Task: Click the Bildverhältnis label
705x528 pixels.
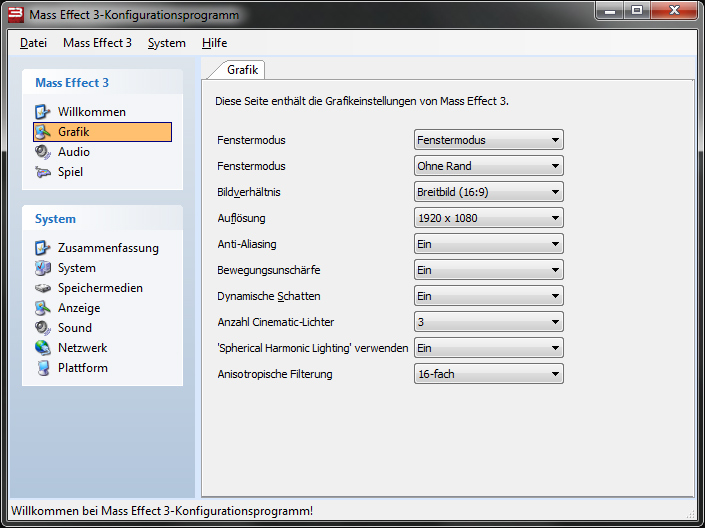Action: pos(249,192)
